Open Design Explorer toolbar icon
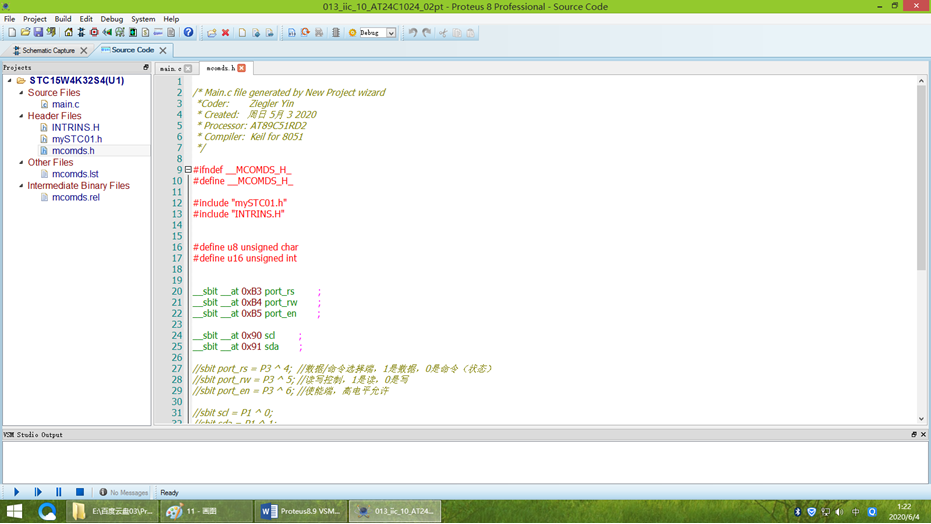Viewport: 931px width, 524px height. 132,33
